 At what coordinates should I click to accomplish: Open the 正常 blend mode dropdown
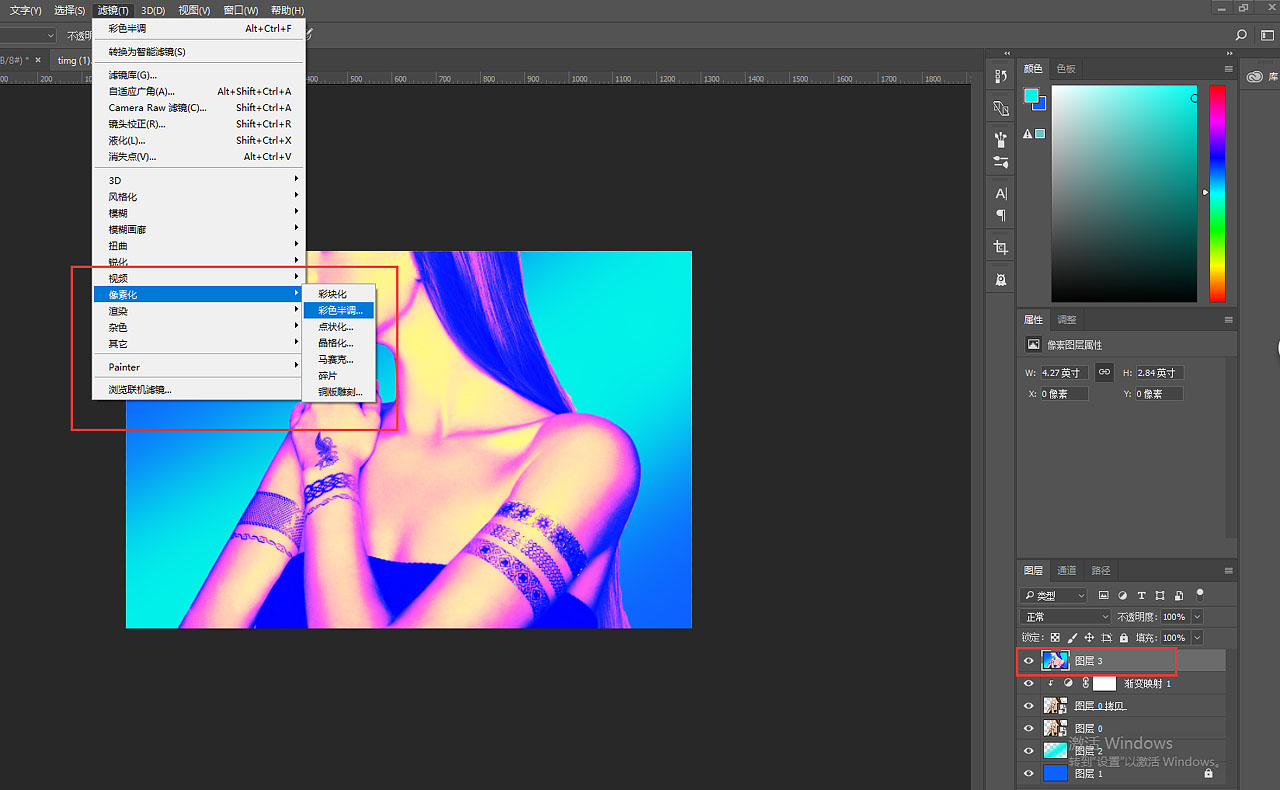pos(1065,616)
